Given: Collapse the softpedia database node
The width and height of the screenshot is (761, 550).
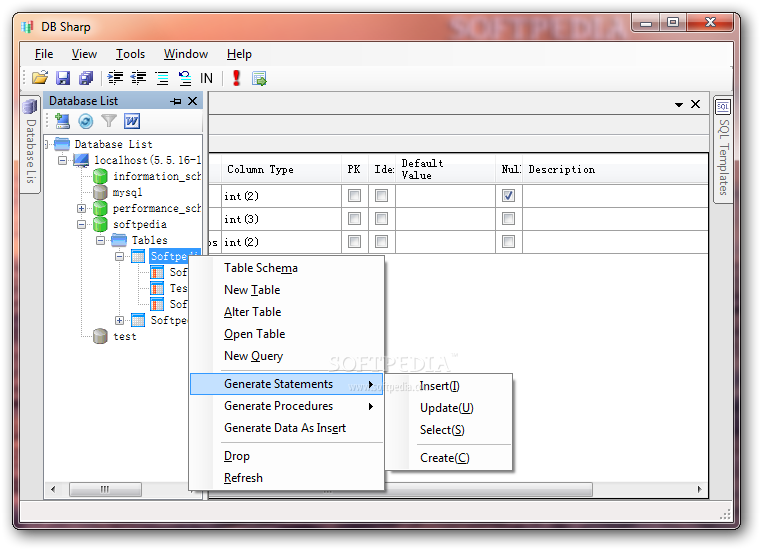Looking at the screenshot, I should (81, 224).
